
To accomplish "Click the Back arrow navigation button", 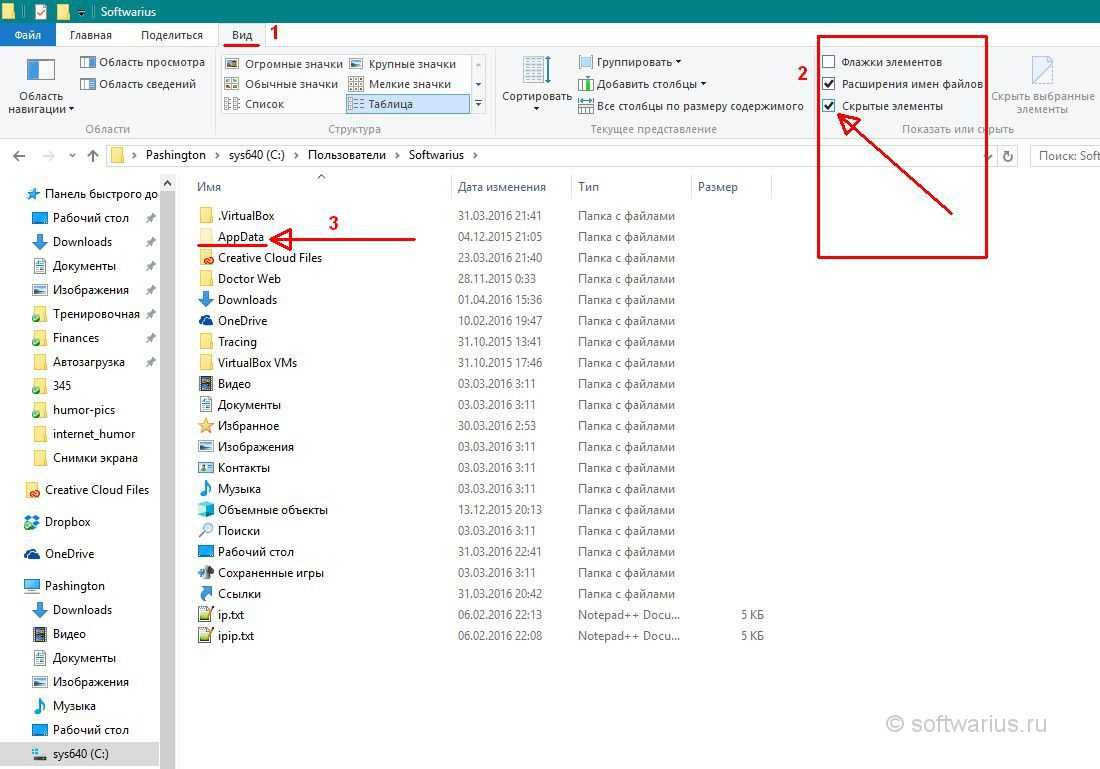I will tap(19, 156).
